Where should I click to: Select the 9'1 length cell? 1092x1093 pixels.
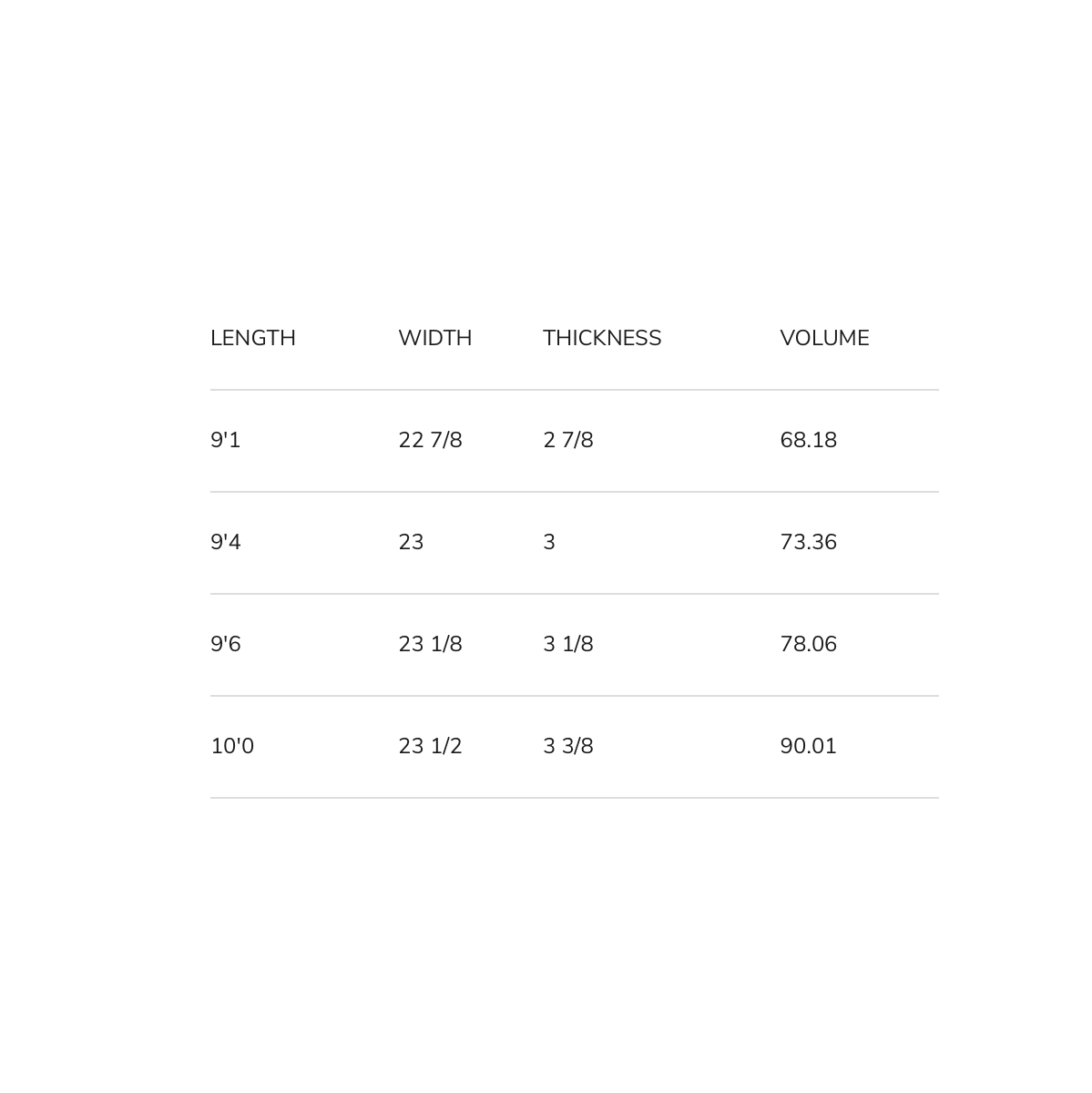tap(226, 440)
